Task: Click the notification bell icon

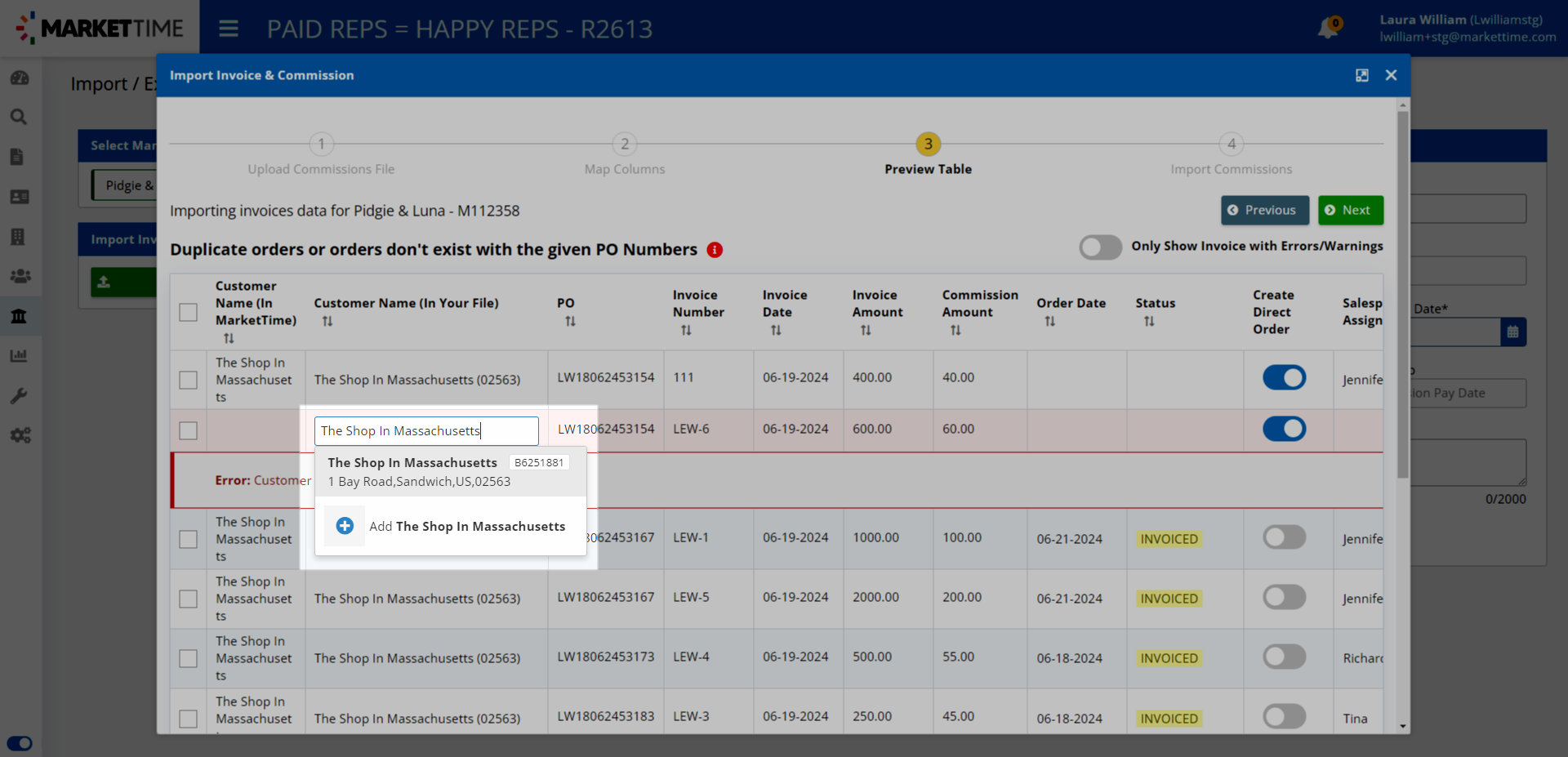Action: [x=1328, y=29]
